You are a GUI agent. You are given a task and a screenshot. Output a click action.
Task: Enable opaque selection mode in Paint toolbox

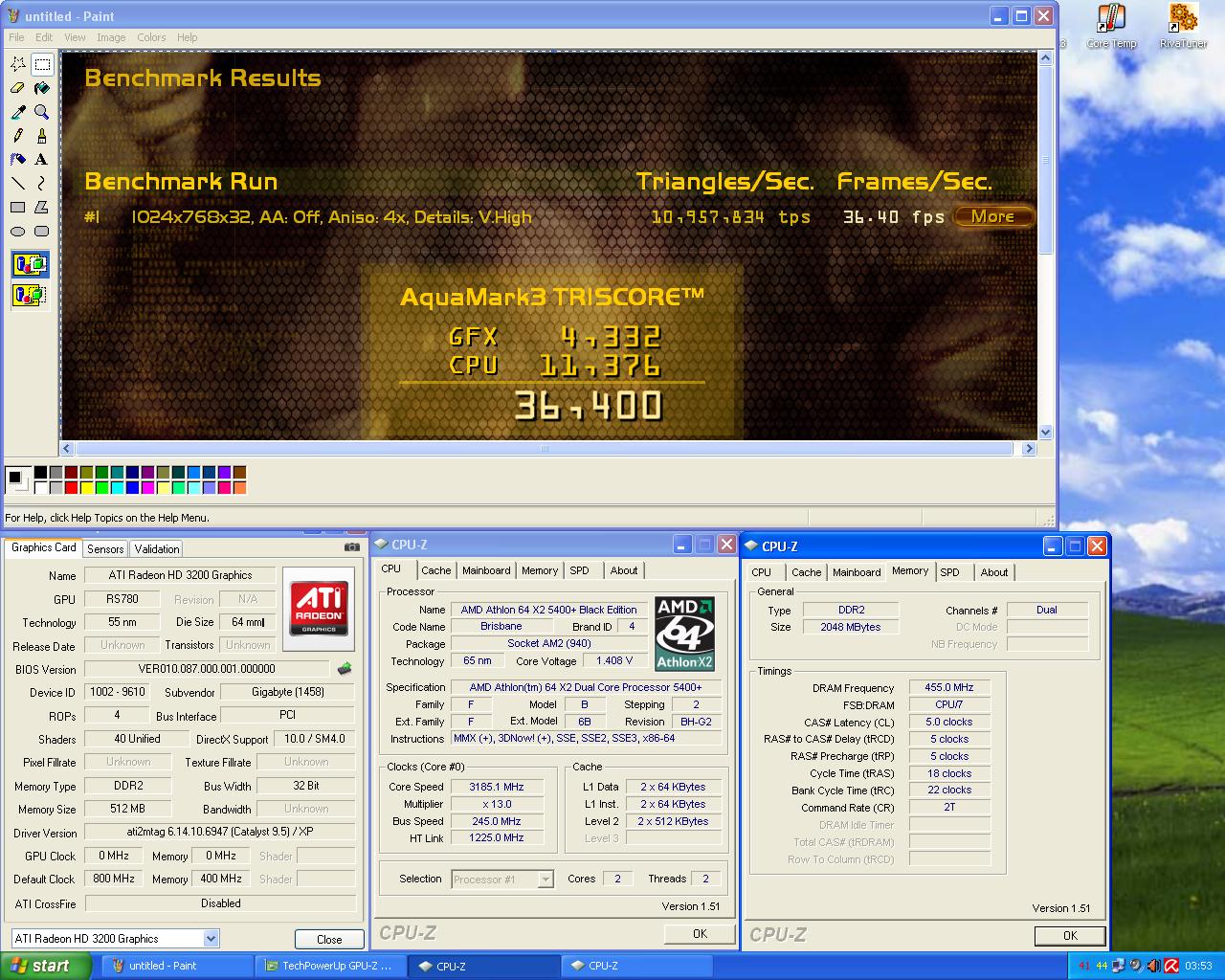[x=31, y=264]
